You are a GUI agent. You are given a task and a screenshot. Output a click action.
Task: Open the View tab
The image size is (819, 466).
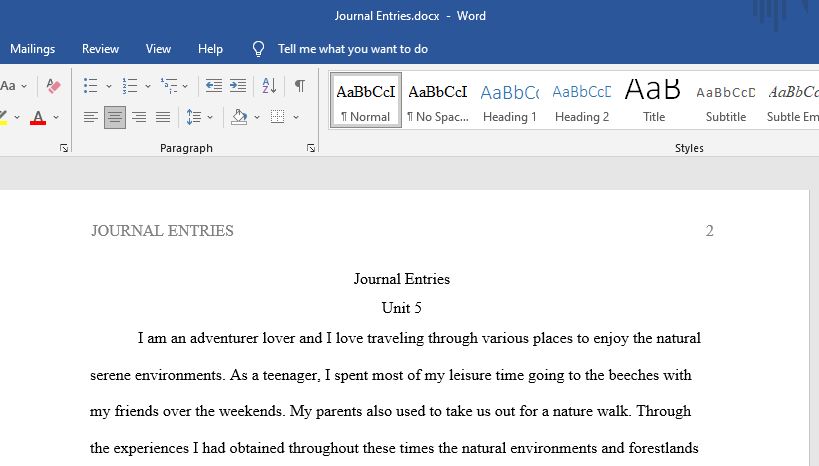coord(158,49)
